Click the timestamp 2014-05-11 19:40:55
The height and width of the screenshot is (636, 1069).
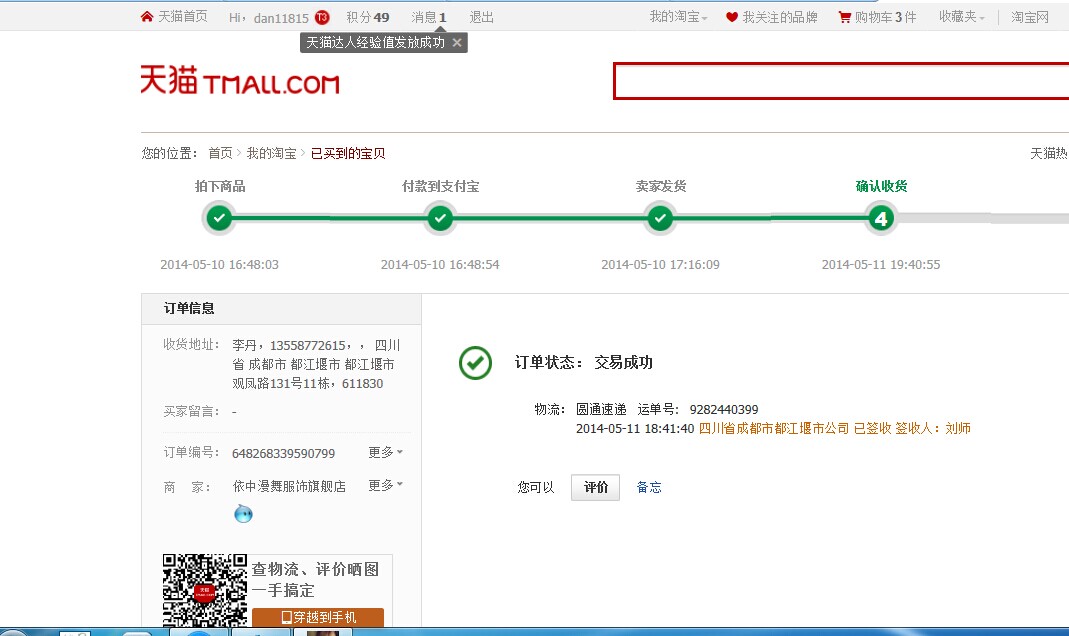(881, 264)
